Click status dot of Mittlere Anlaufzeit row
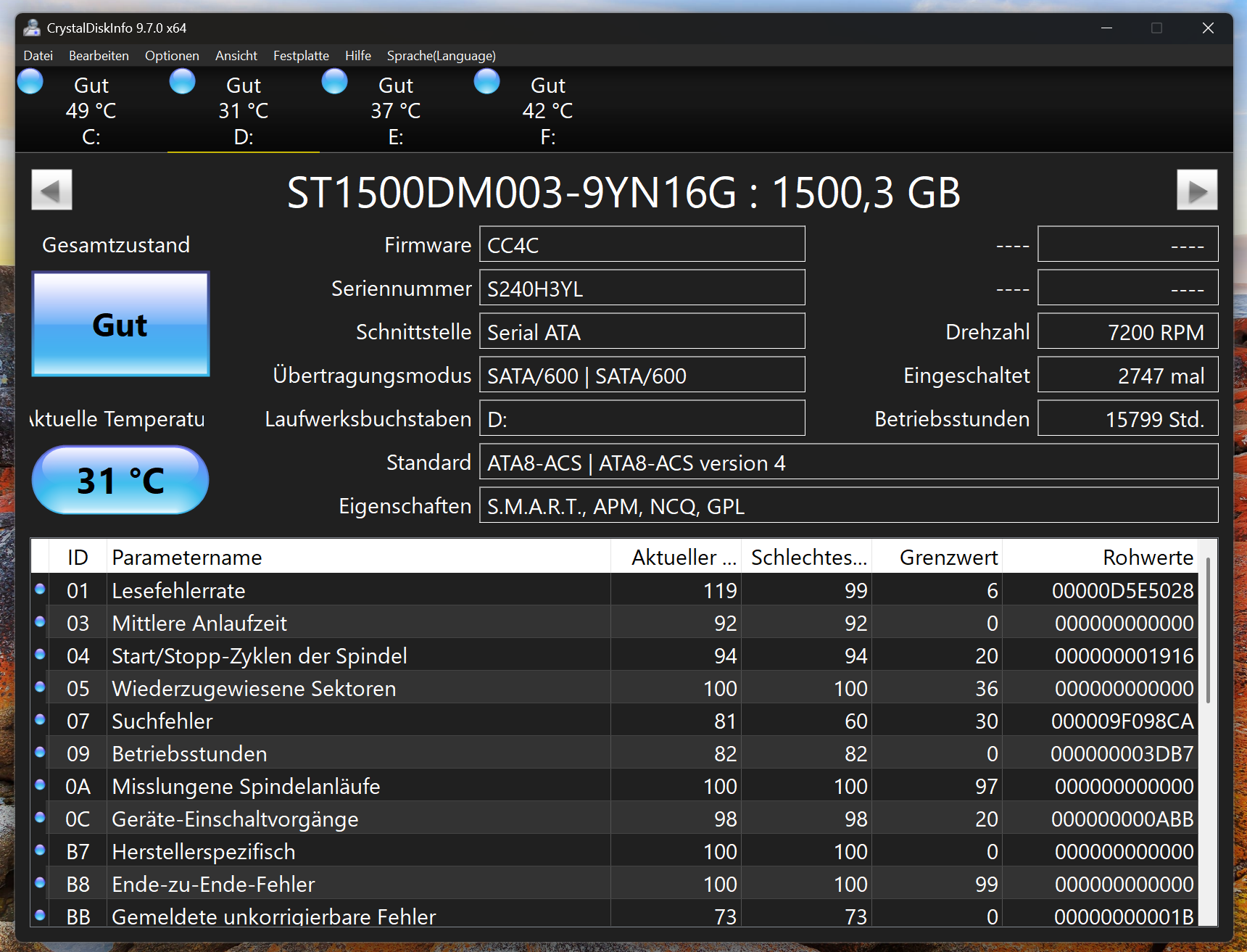 click(40, 621)
